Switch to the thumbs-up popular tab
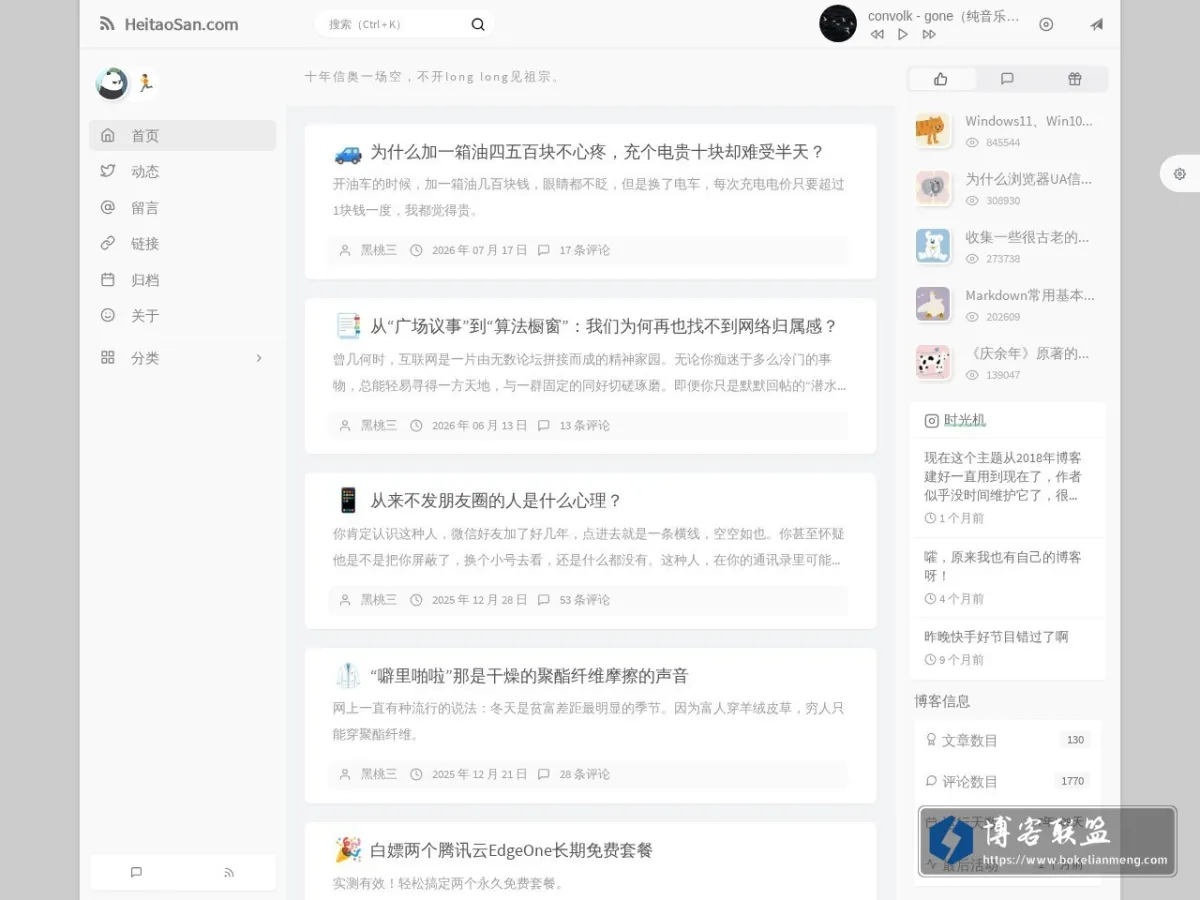The height and width of the screenshot is (900, 1200). [941, 79]
